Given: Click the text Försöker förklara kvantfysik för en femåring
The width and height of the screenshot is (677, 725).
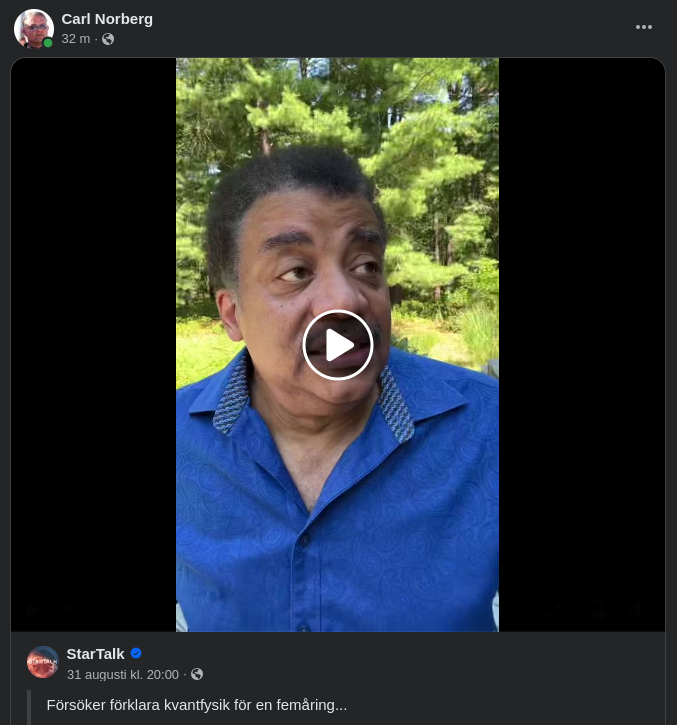Looking at the screenshot, I should pos(197,705).
